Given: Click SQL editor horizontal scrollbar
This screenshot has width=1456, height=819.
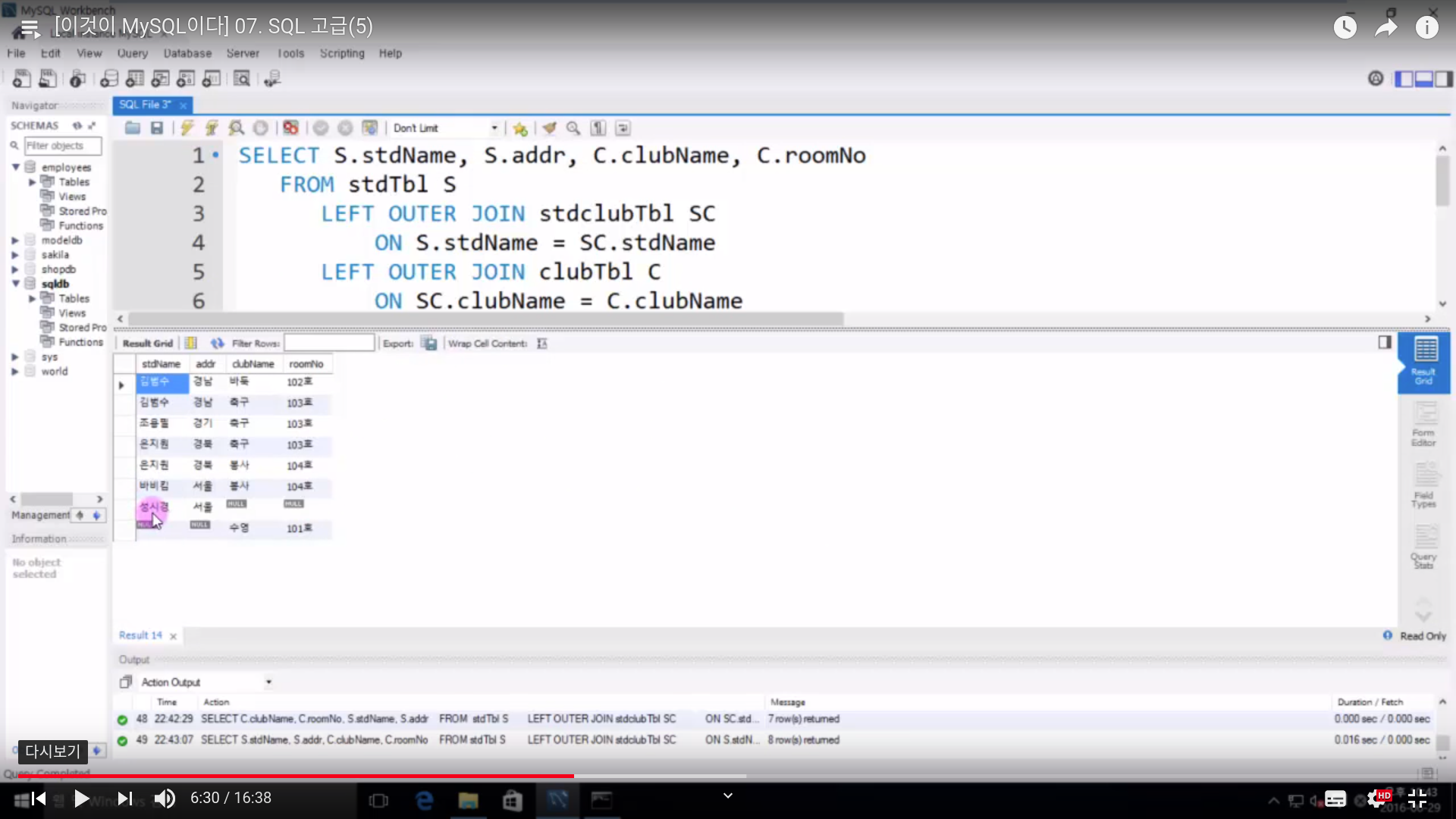Looking at the screenshot, I should coord(485,319).
